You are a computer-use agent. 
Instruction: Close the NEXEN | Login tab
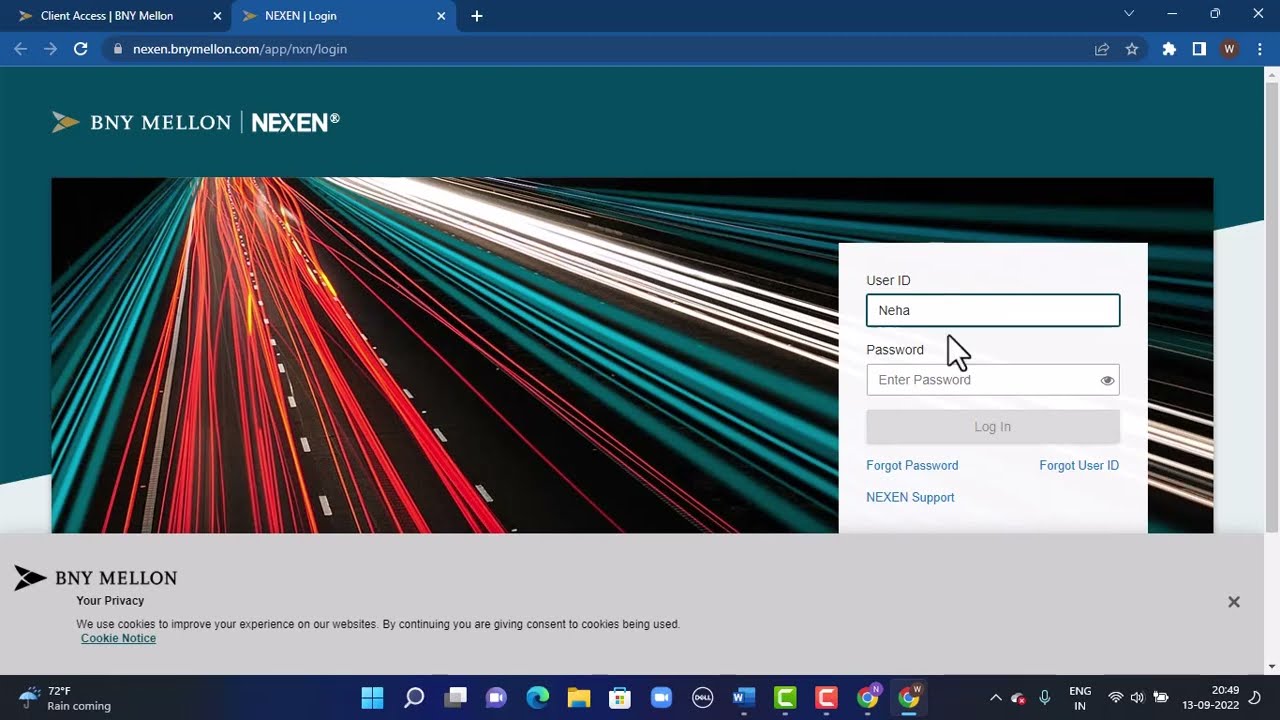point(441,16)
